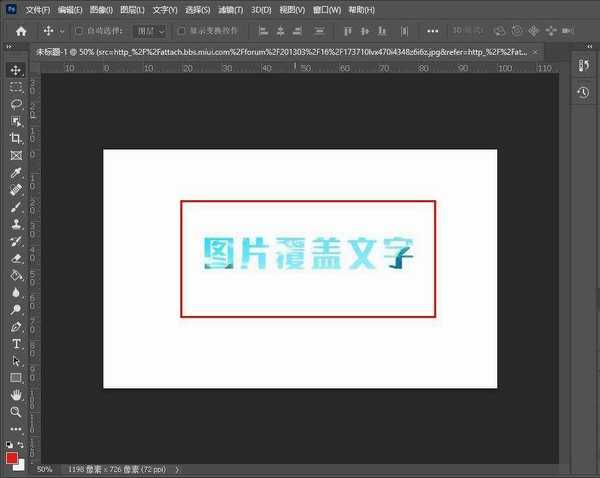600x478 pixels.
Task: Pick the Lasso tool
Action: [16, 104]
